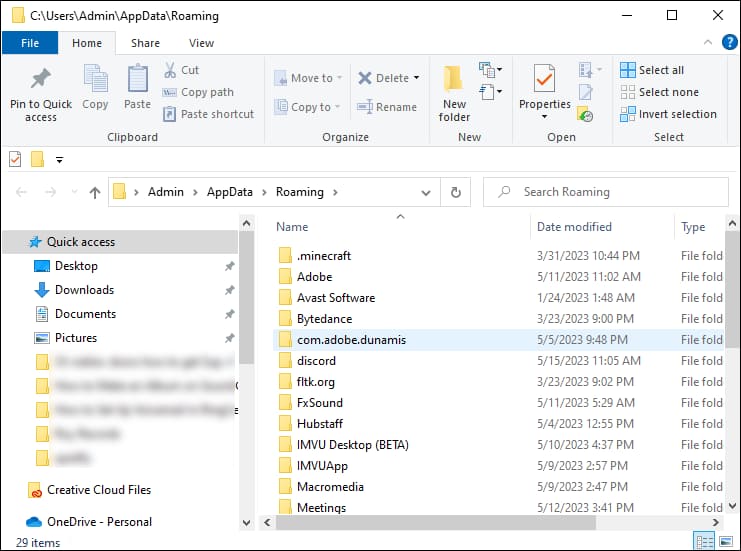The image size is (741, 551).
Task: Open Customize Quick Access Toolbar dropdown
Action: [59, 160]
